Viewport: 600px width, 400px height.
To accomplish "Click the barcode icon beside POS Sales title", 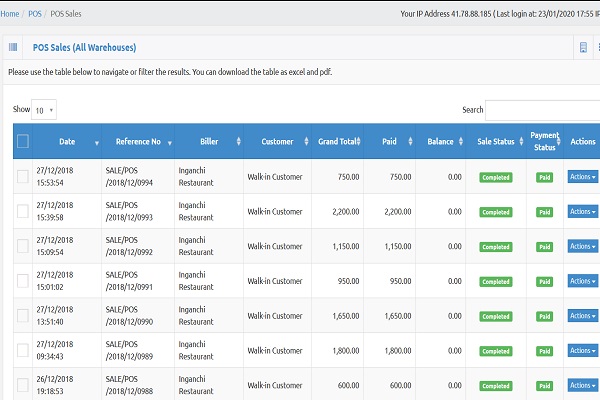I will tap(13, 47).
